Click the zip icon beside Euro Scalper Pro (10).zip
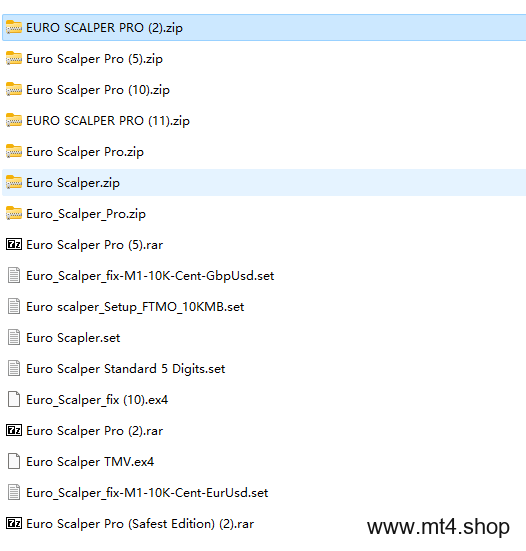Viewport: 526px width, 551px height. [x=14, y=89]
